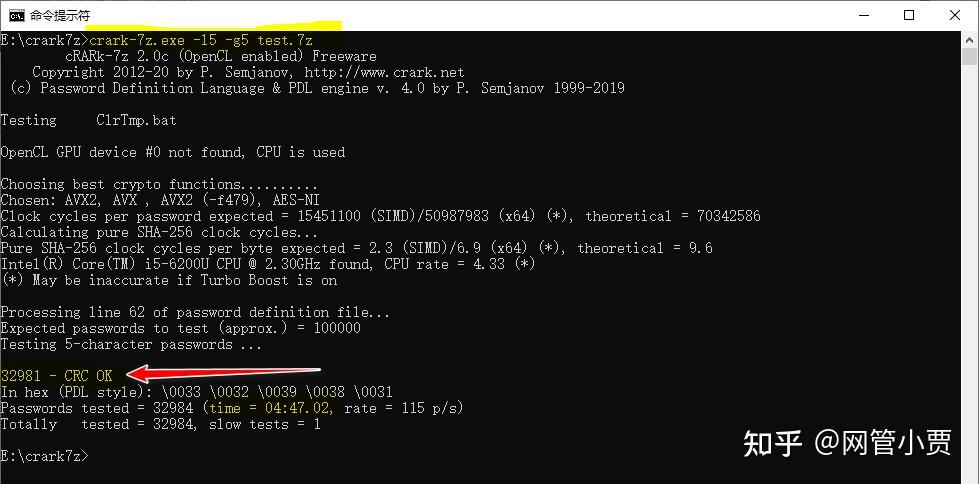Click the 知乎 watermark logo text
979x484 pixels.
coord(773,442)
